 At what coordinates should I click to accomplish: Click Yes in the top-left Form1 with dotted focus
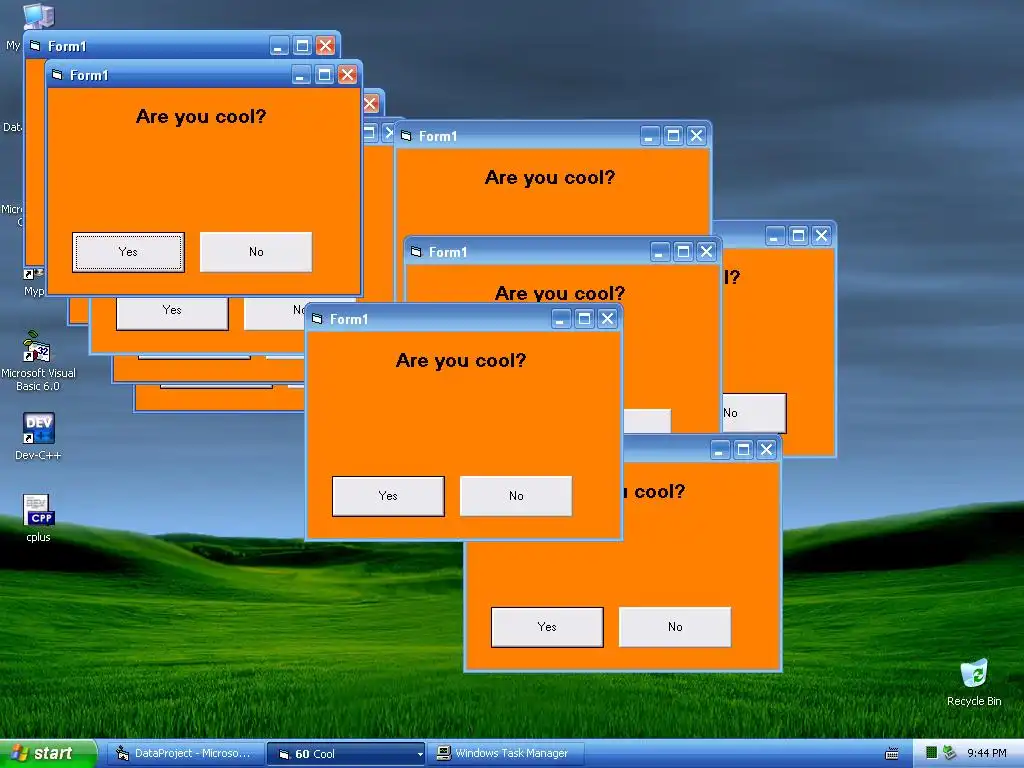128,252
